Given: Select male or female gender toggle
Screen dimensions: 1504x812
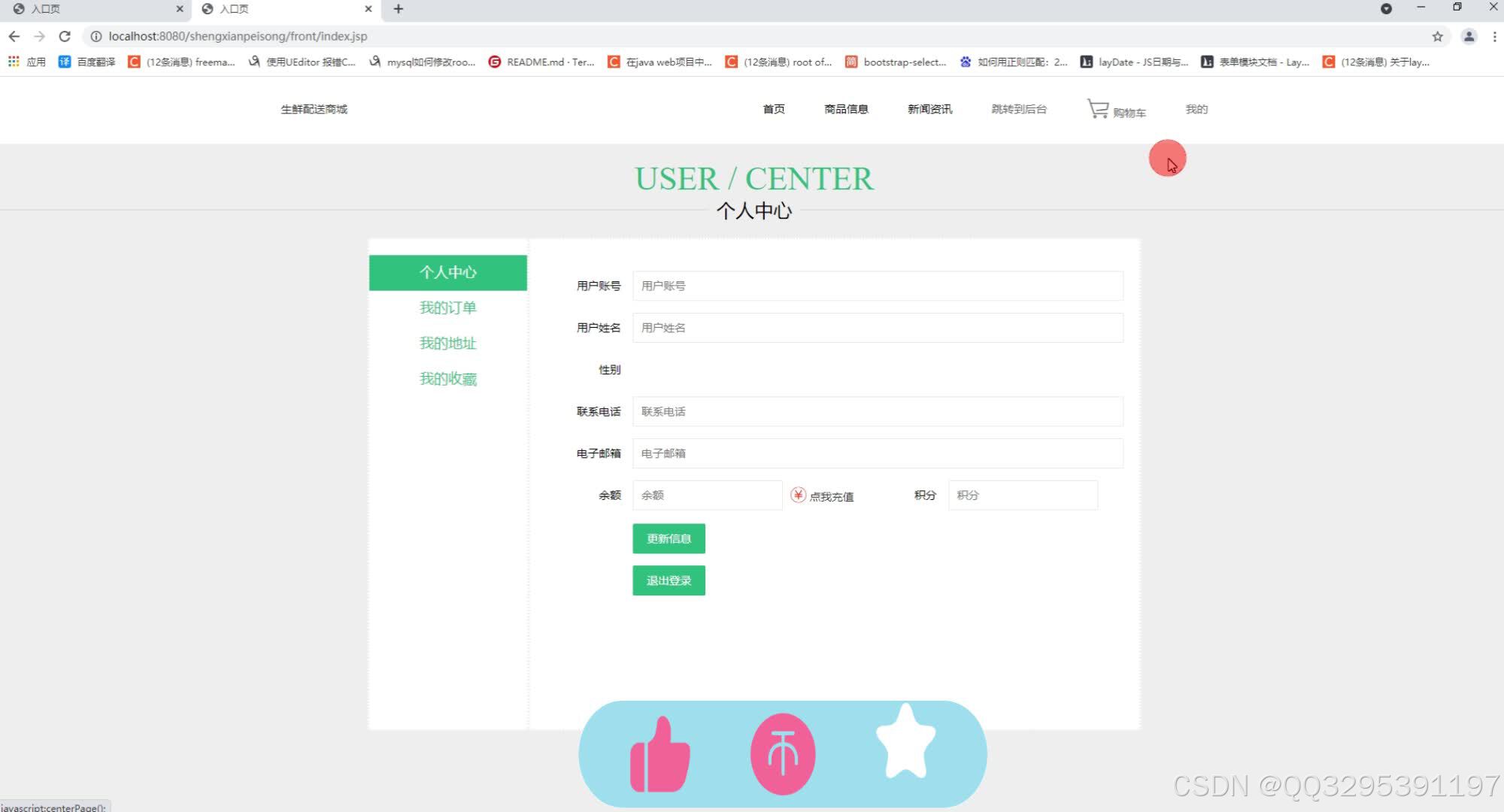Looking at the screenshot, I should tap(648, 369).
